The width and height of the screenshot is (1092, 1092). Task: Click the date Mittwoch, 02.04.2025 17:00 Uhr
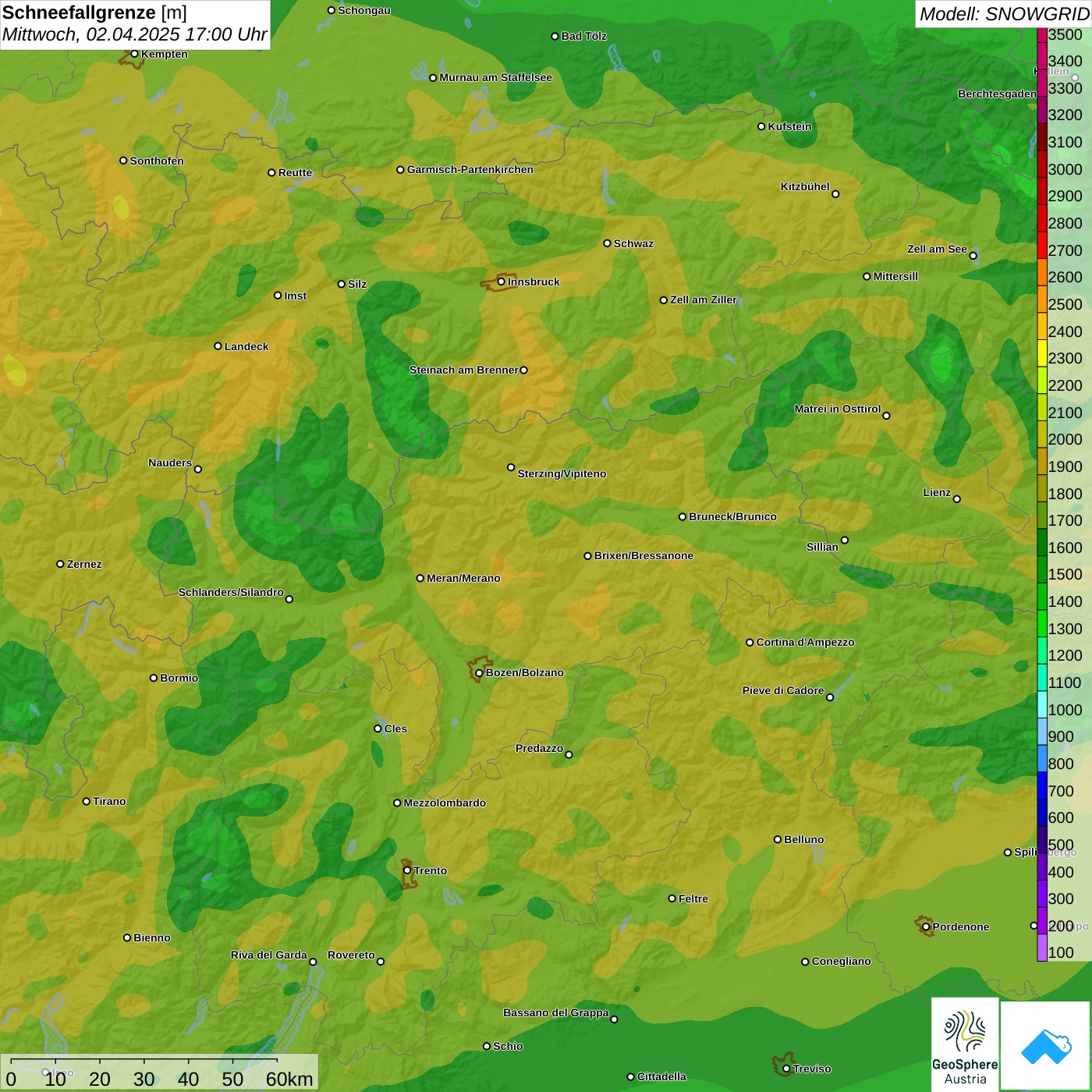tap(134, 35)
